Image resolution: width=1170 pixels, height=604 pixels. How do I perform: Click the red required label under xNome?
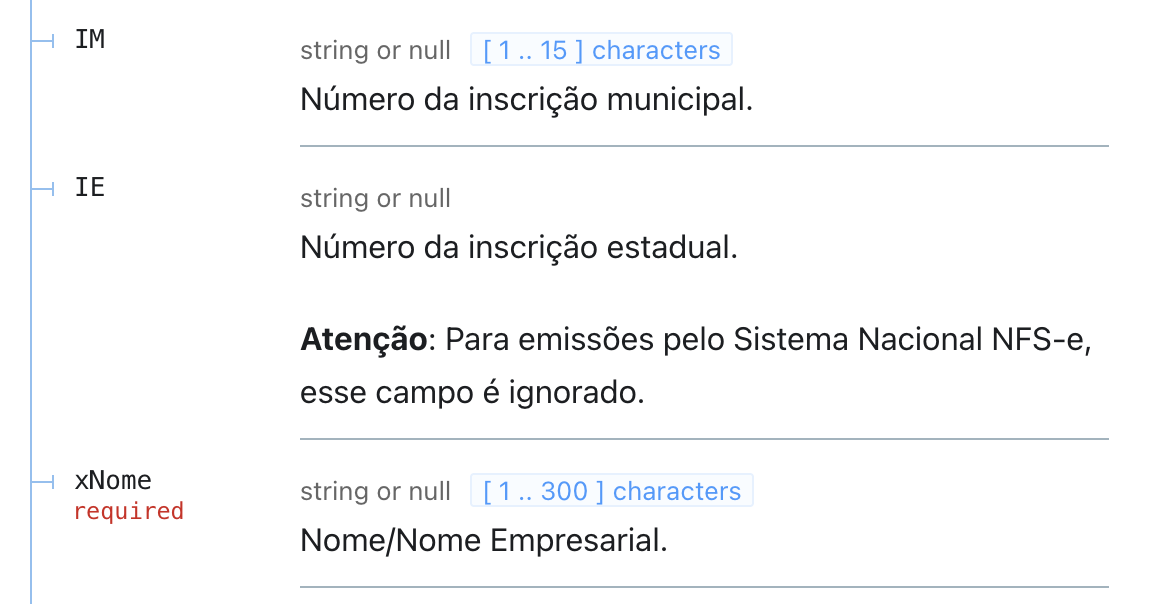pyautogui.click(x=128, y=511)
